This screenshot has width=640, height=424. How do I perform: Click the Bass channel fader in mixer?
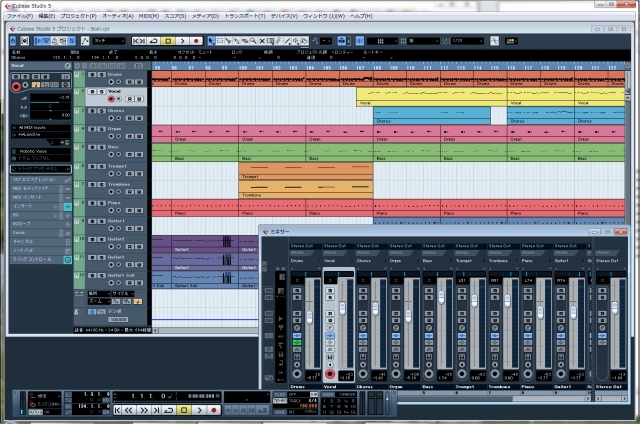[441, 297]
